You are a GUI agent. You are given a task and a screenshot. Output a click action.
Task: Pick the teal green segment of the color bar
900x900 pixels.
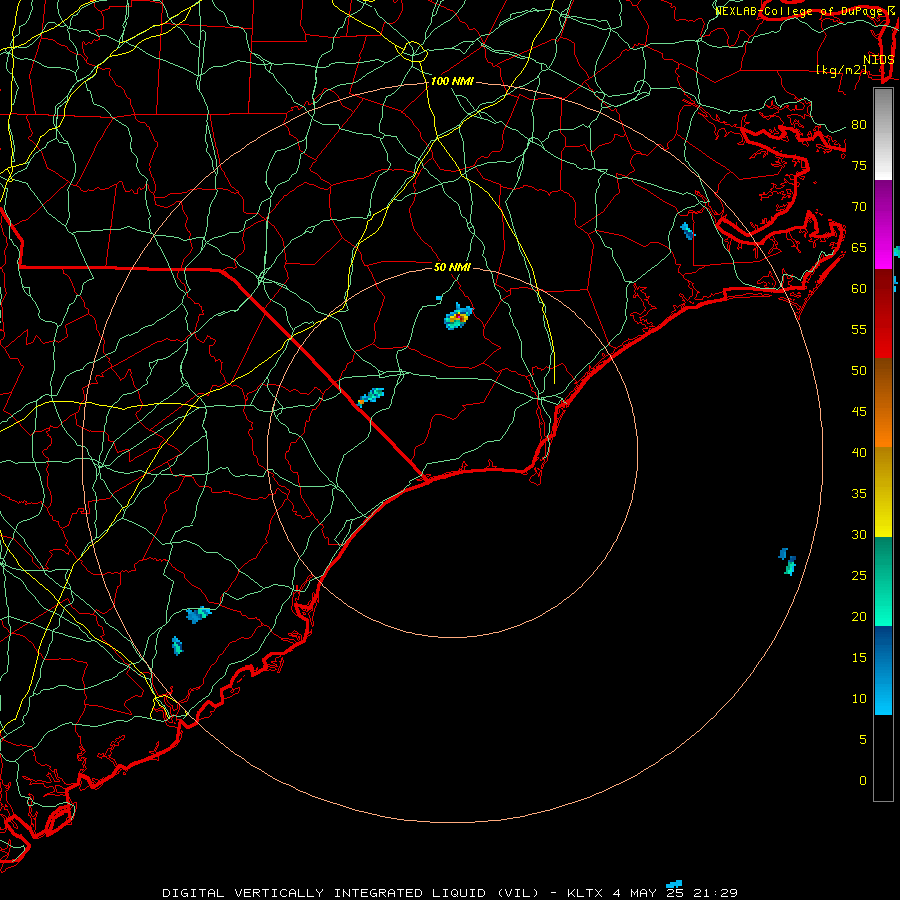tap(883, 581)
